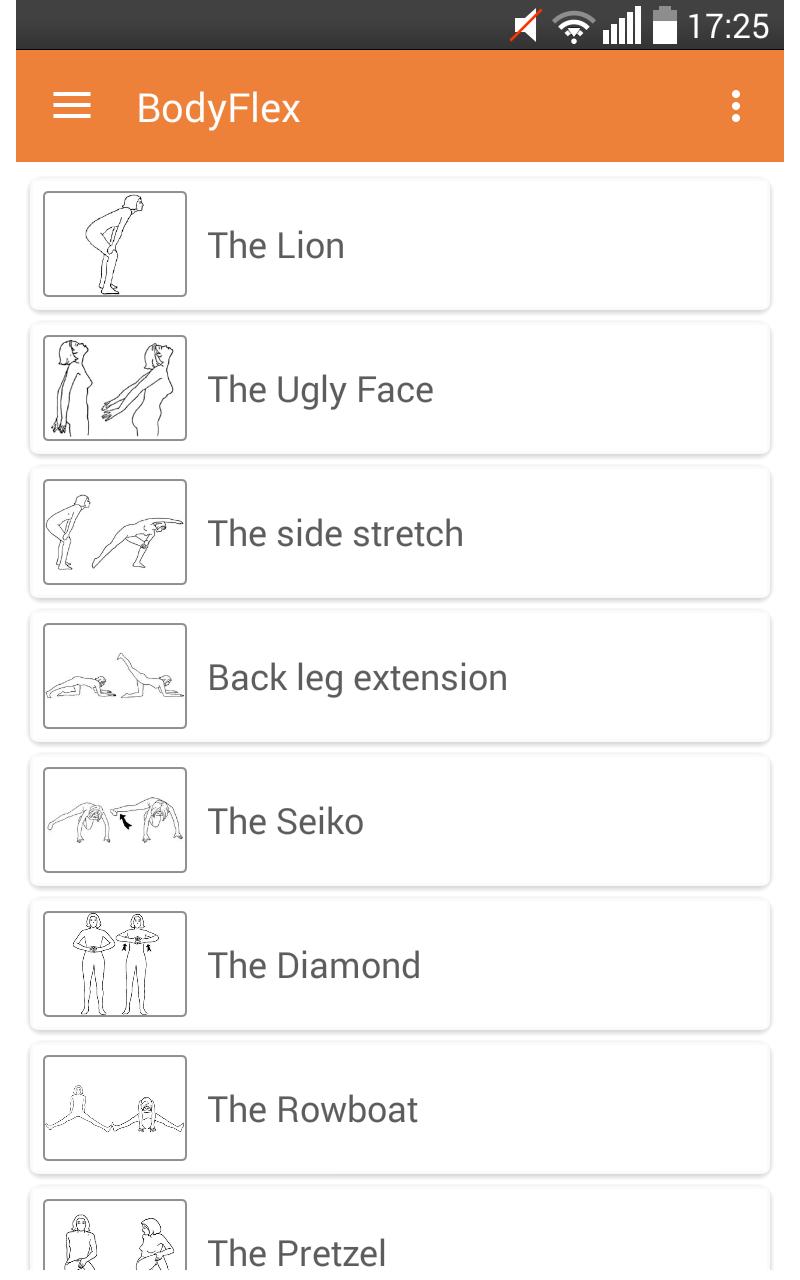
Task: Tap the battery status icon
Action: (x=665, y=26)
